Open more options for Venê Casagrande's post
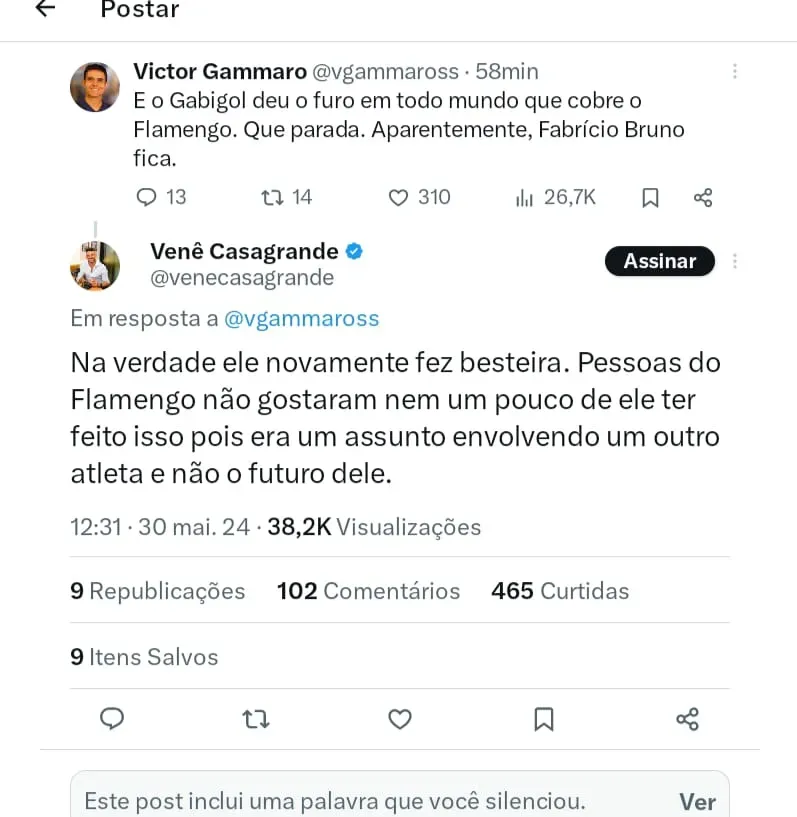Image resolution: width=797 pixels, height=817 pixels. click(735, 261)
